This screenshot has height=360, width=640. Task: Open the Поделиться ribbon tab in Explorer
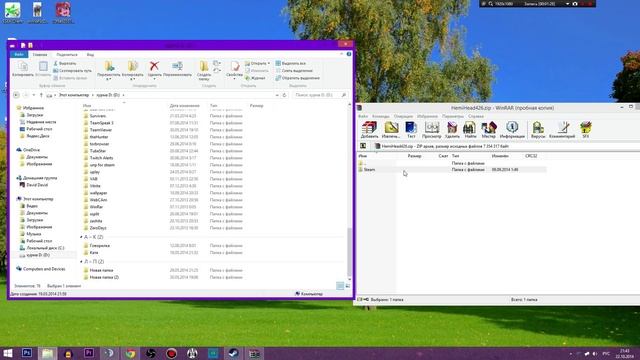coord(67,54)
